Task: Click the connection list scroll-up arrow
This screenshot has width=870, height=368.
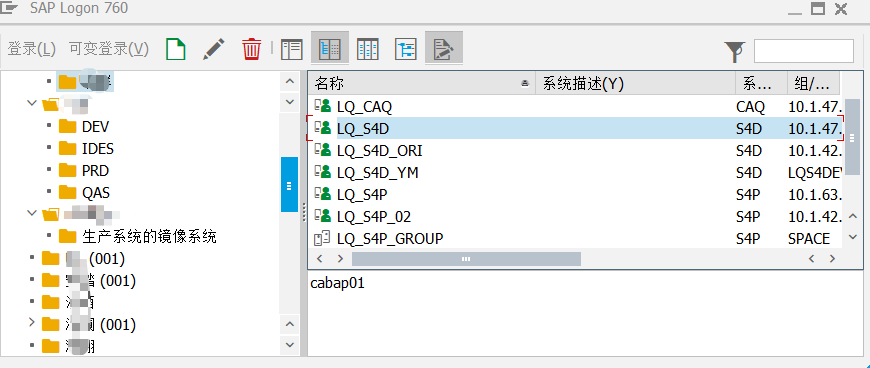Action: 853,216
